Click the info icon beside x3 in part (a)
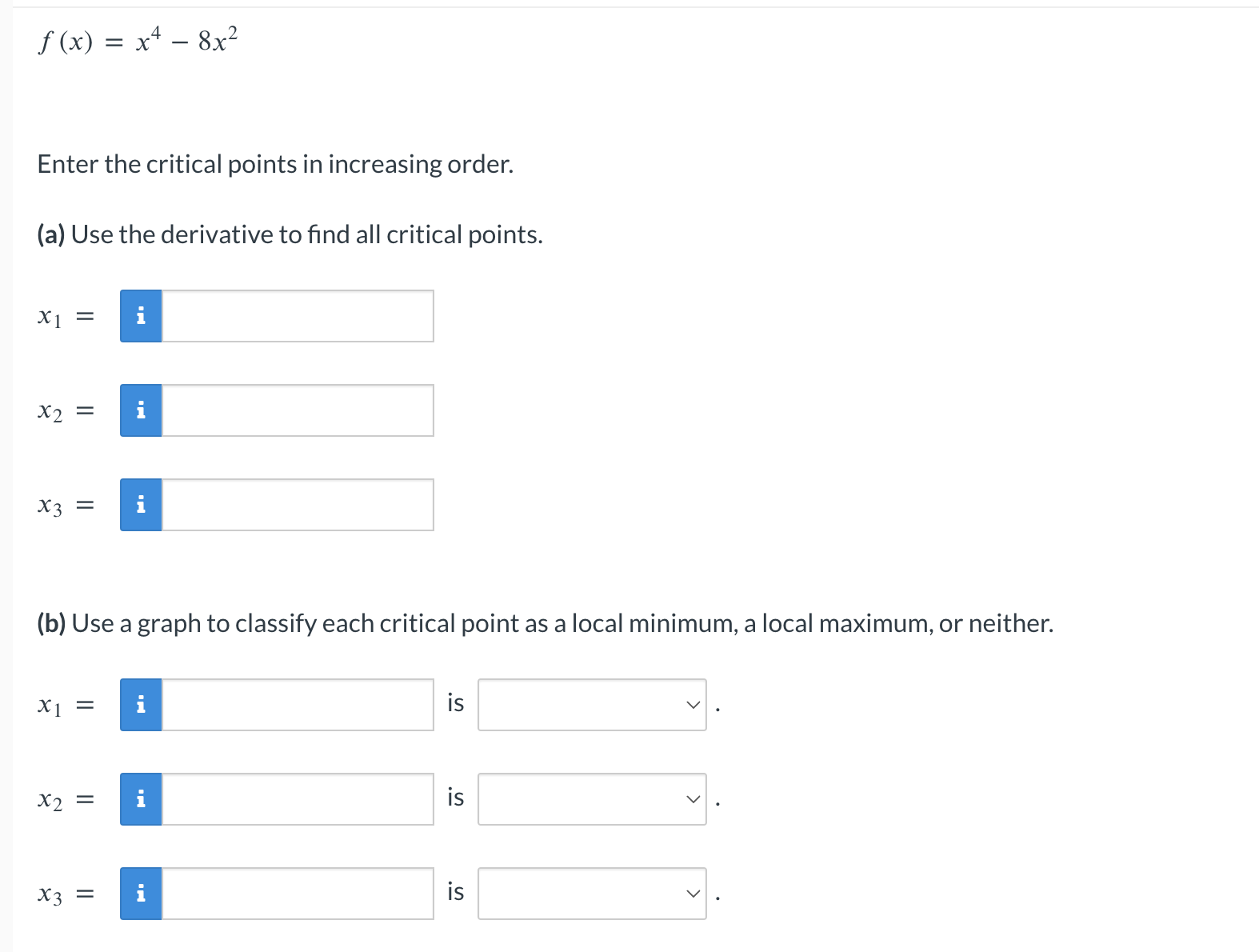The image size is (1259, 952). (x=141, y=504)
